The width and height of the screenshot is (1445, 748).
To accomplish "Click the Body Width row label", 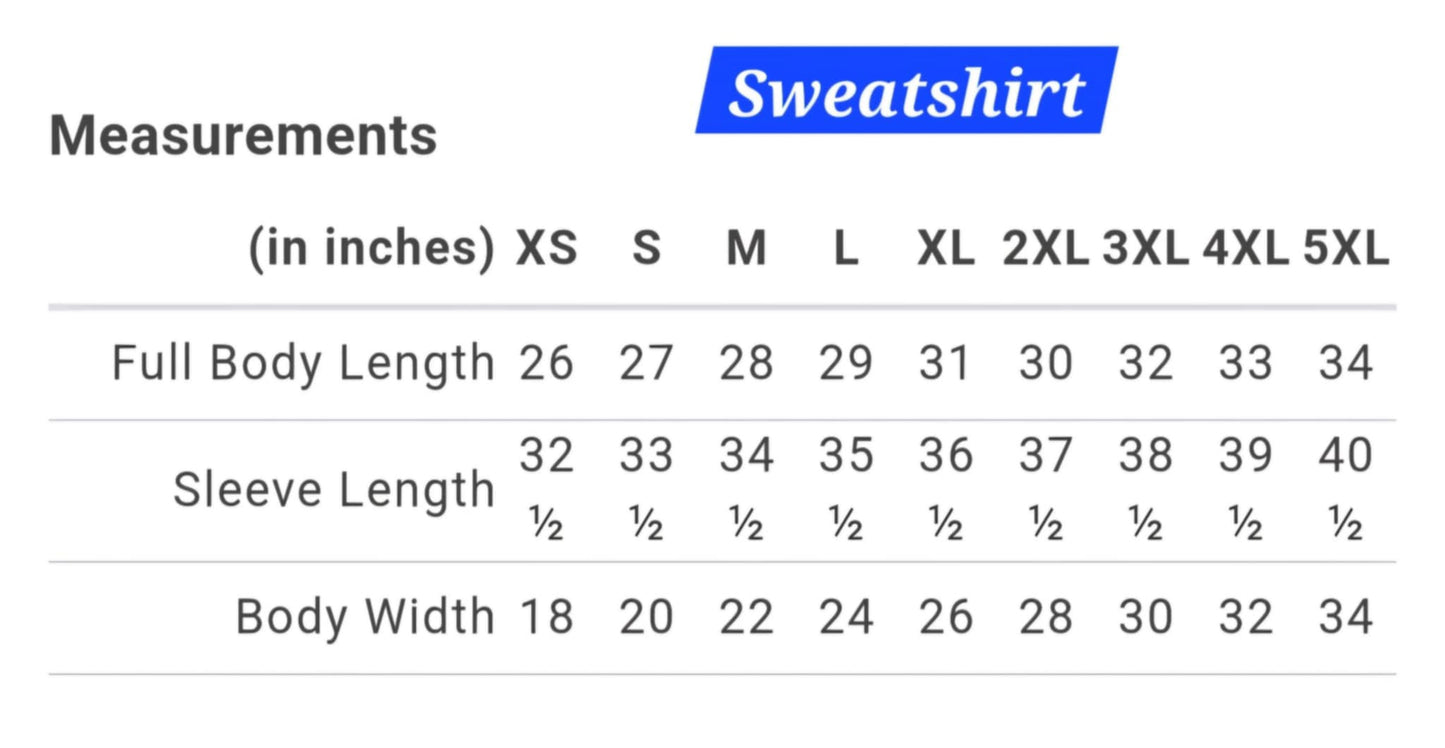I will point(365,617).
